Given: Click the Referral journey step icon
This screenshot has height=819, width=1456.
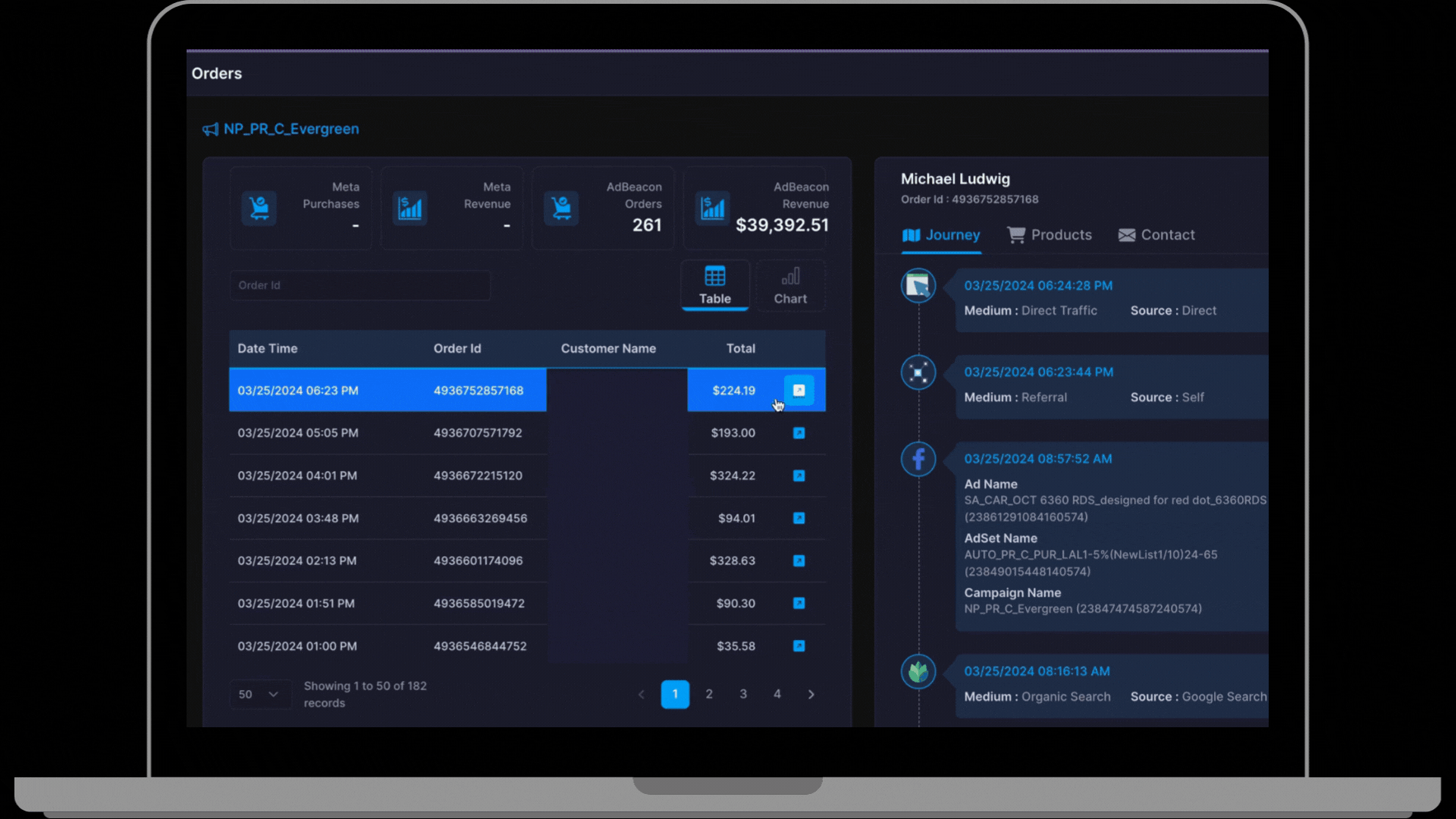Looking at the screenshot, I should click(918, 372).
